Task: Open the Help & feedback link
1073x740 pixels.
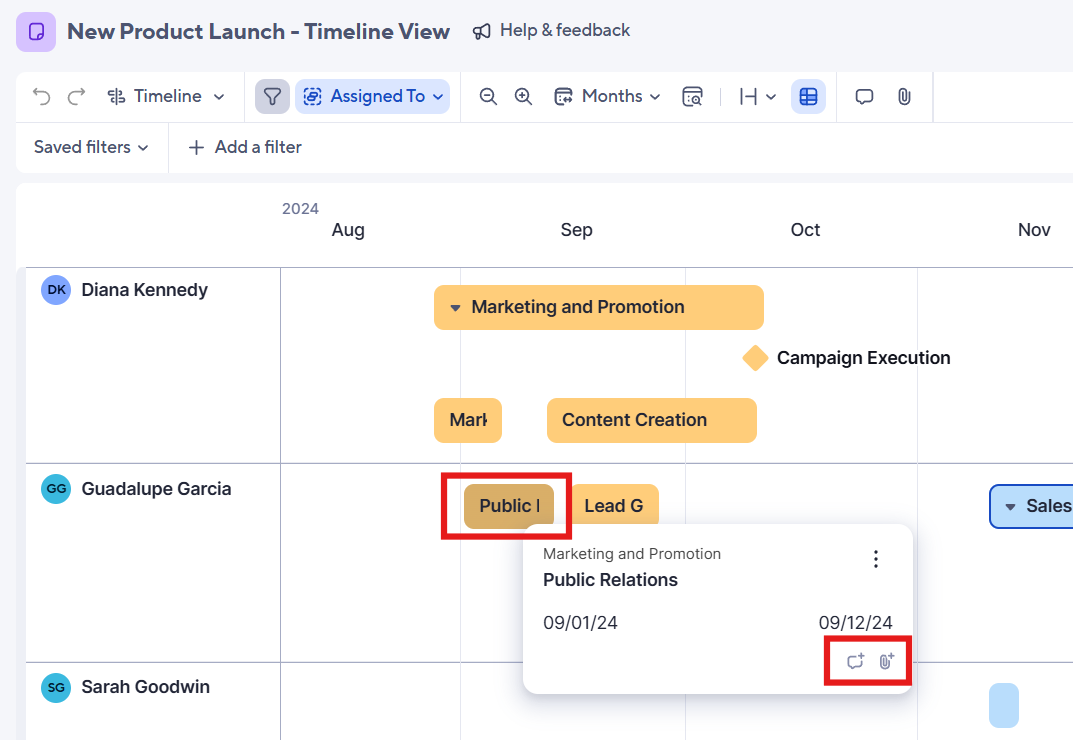Action: point(552,30)
